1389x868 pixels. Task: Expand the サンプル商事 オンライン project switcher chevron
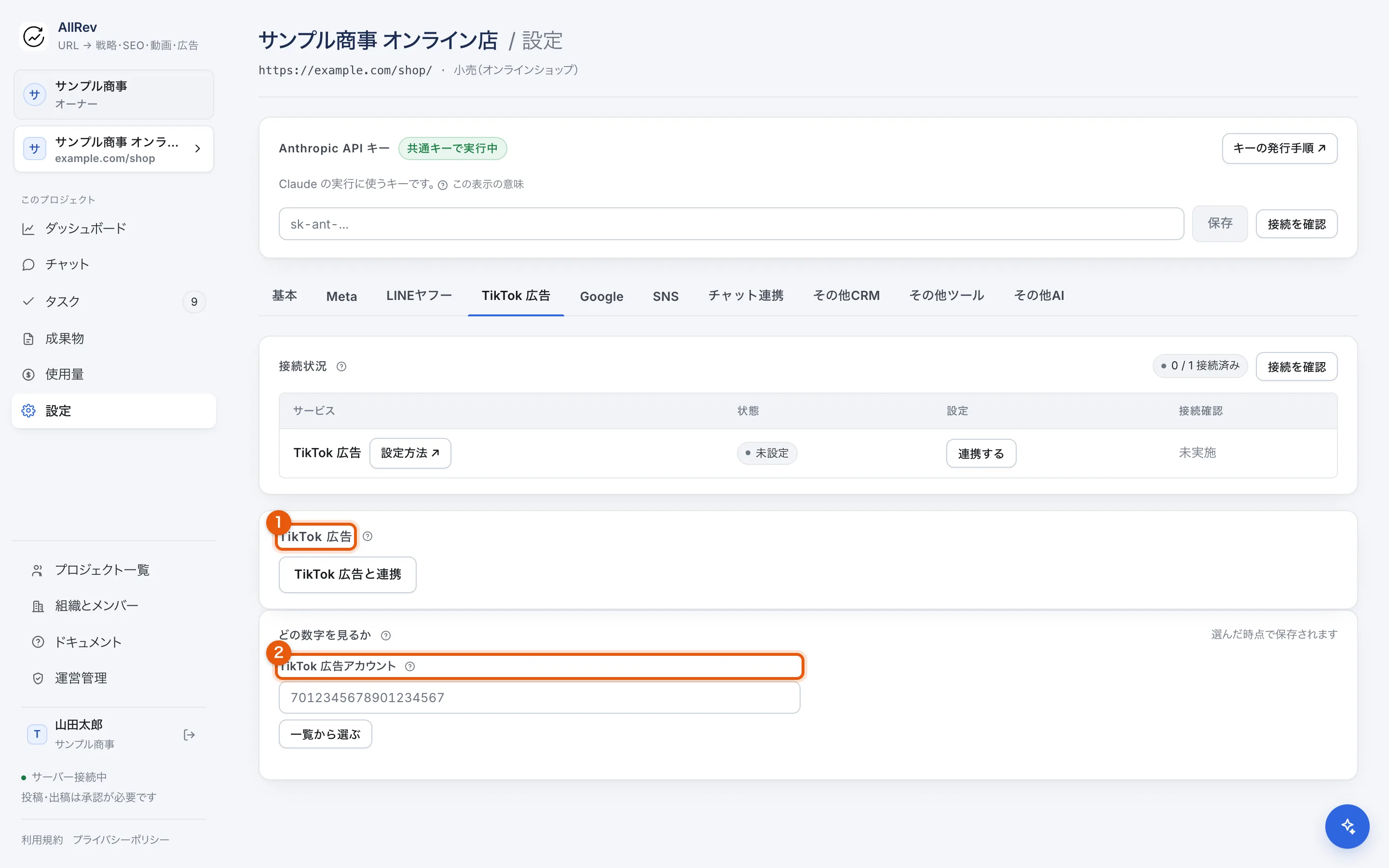click(198, 149)
